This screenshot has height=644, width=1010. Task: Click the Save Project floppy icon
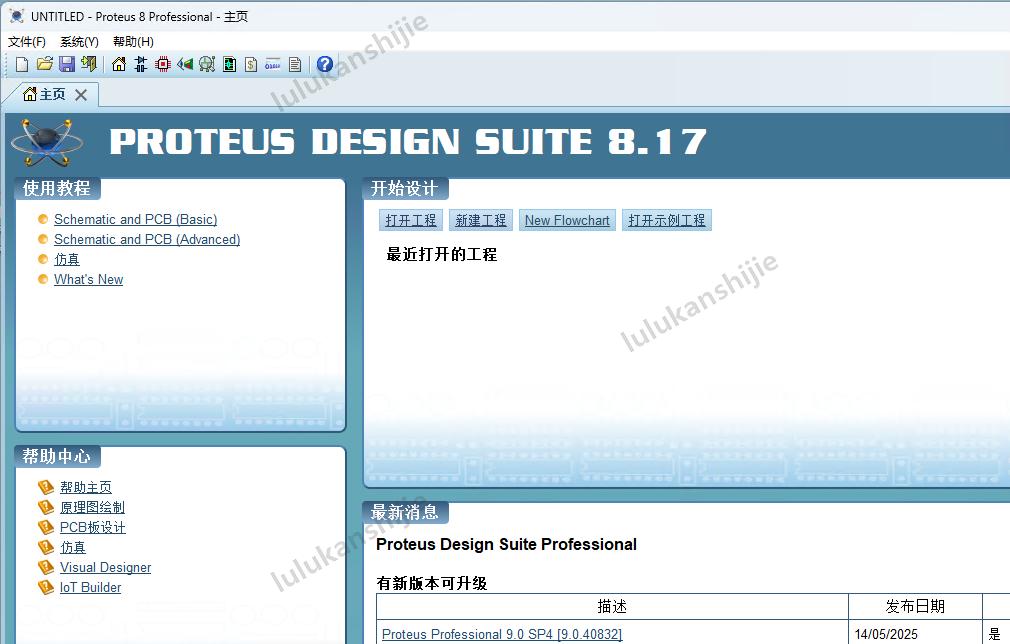[67, 64]
